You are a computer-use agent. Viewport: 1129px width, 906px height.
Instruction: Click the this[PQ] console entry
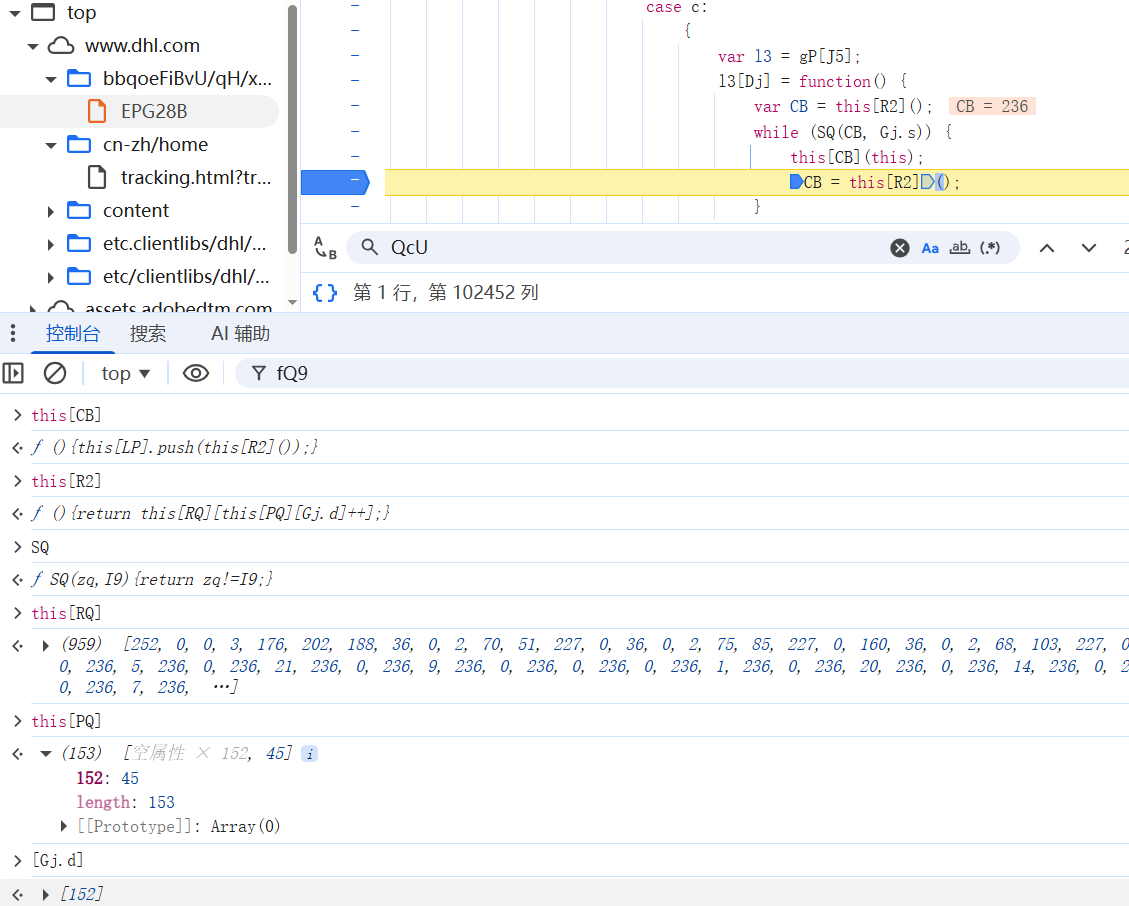(66, 722)
